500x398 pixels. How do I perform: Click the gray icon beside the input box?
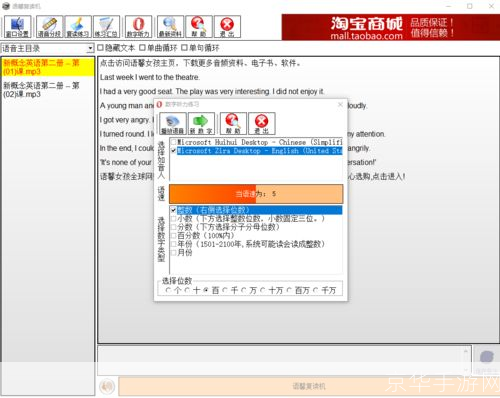[x=486, y=358]
